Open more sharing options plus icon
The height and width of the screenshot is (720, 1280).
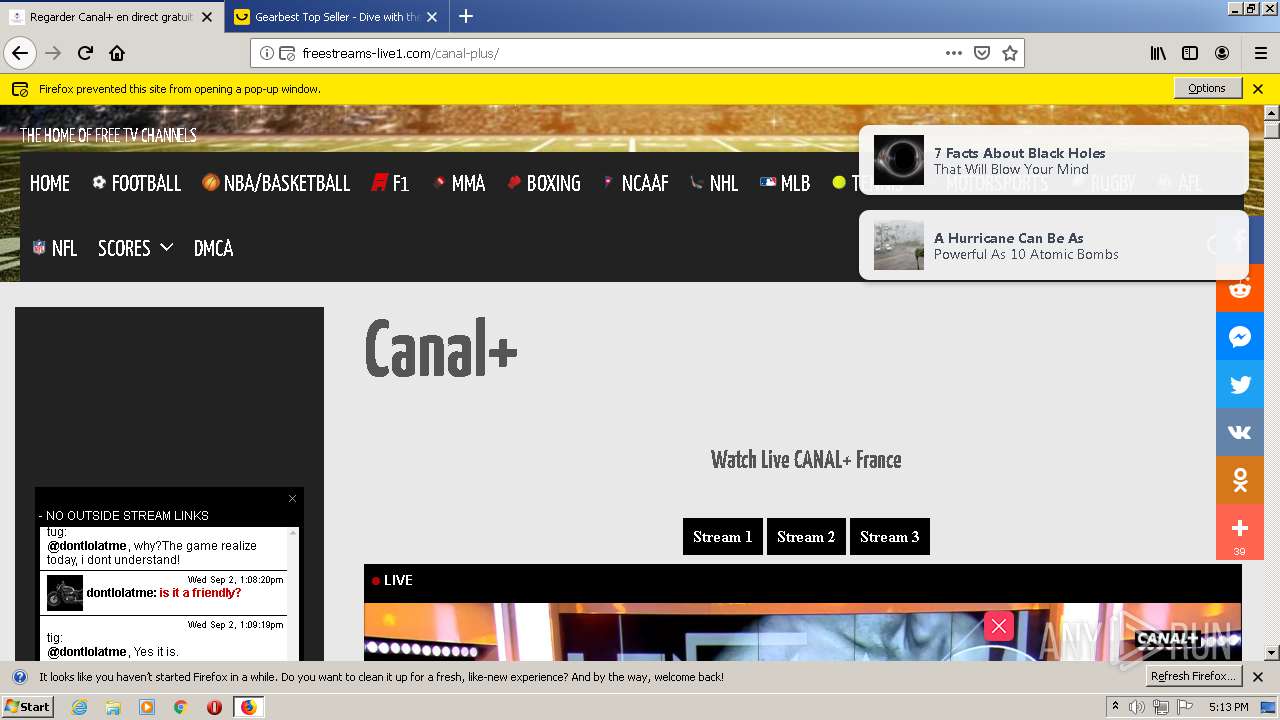(1240, 531)
